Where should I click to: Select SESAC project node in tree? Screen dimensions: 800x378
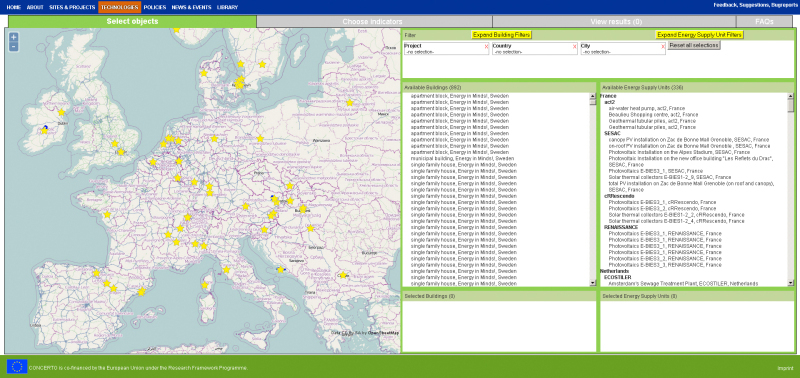coord(612,133)
